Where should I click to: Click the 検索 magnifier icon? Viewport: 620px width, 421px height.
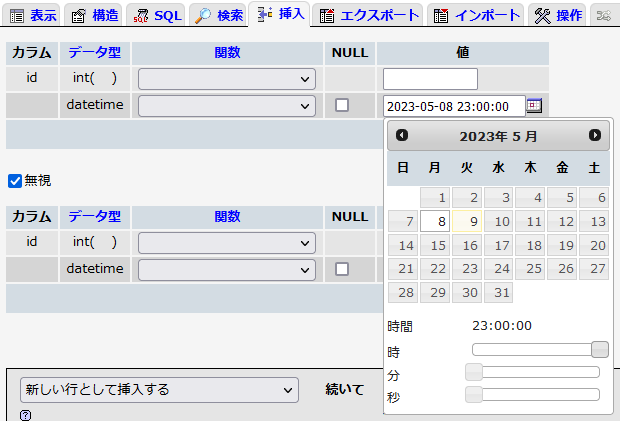[x=203, y=16]
